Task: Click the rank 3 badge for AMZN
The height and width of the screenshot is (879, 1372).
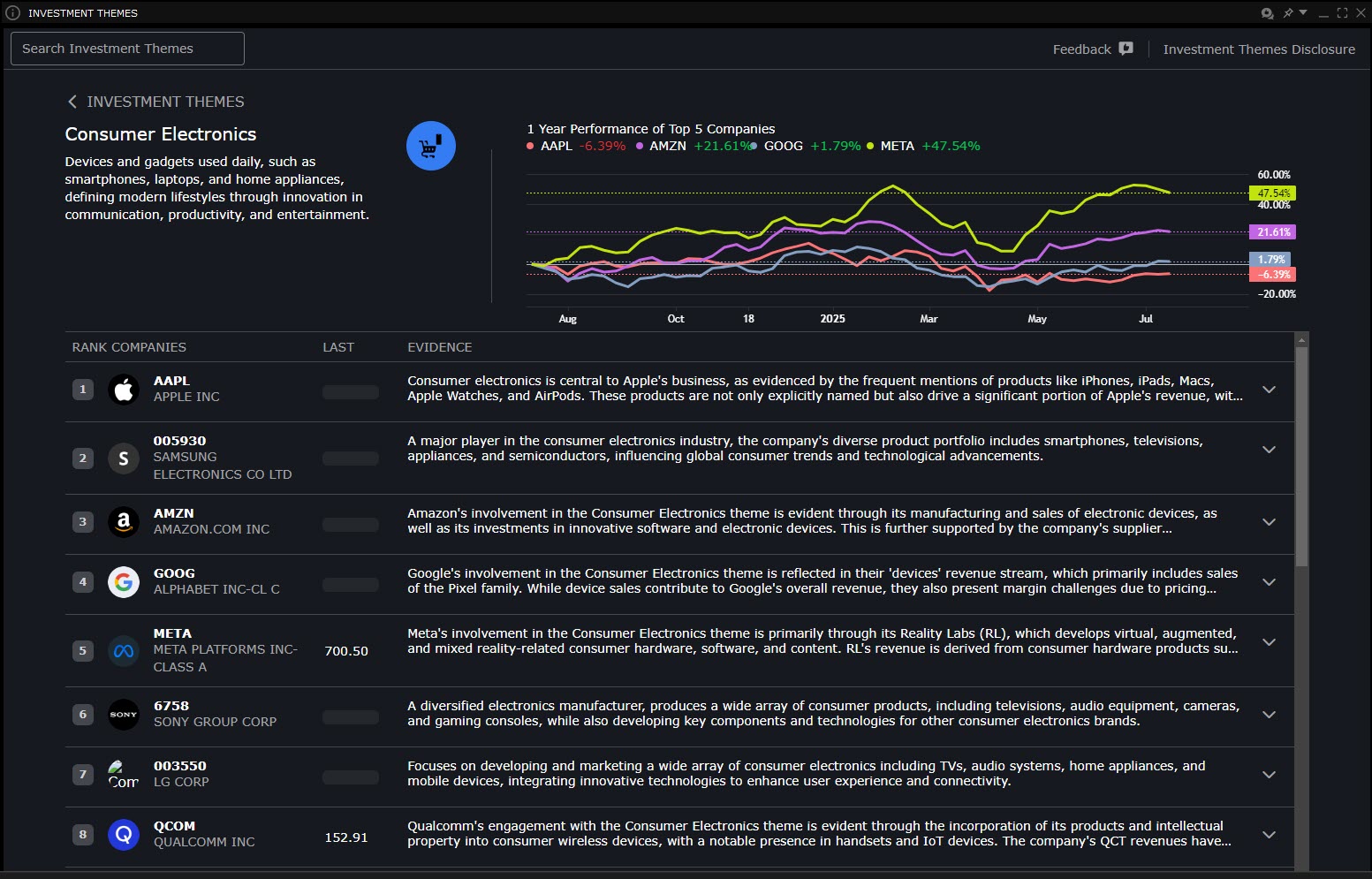Action: coord(83,521)
